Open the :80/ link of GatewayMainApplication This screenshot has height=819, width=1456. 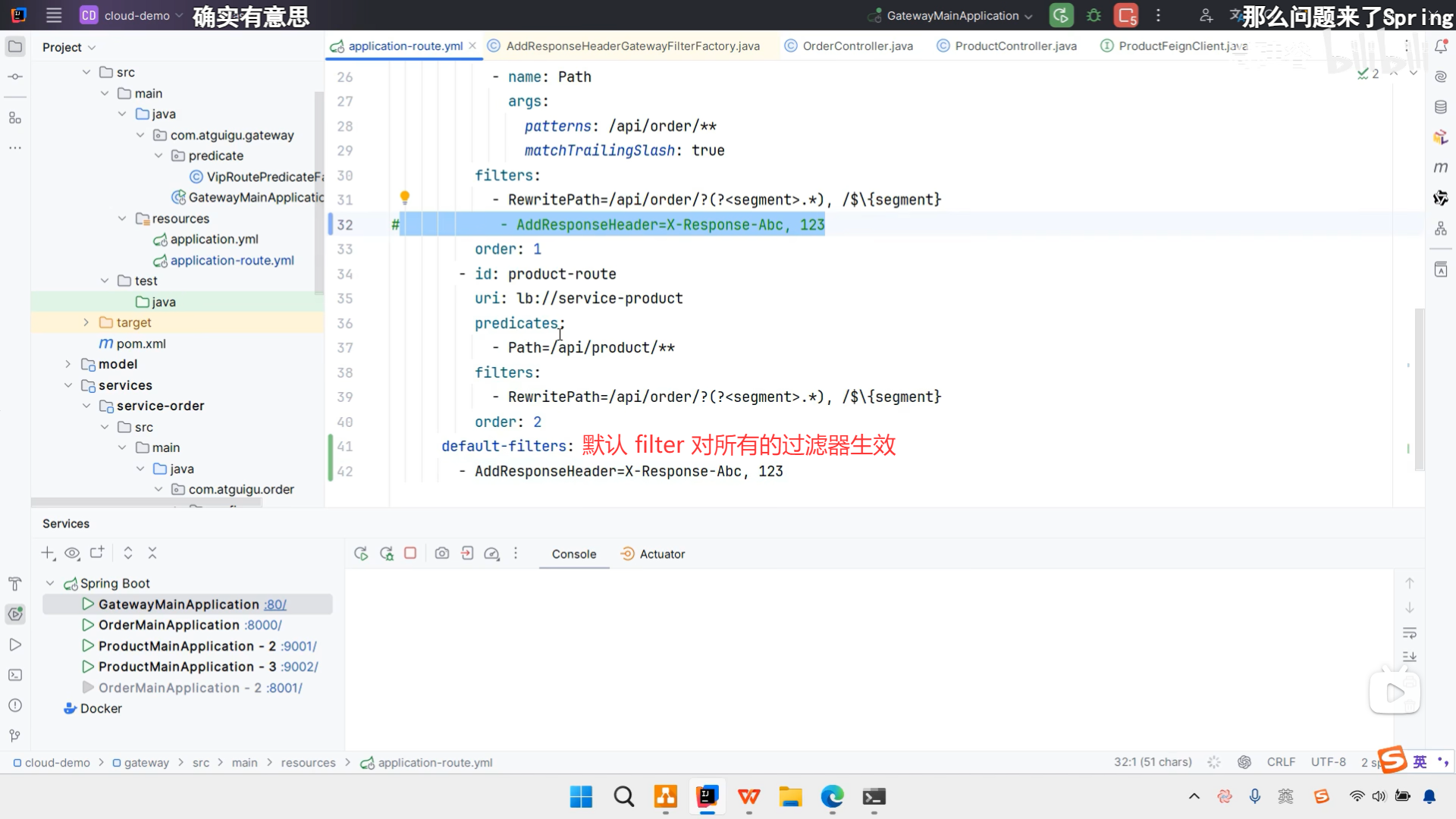click(275, 604)
